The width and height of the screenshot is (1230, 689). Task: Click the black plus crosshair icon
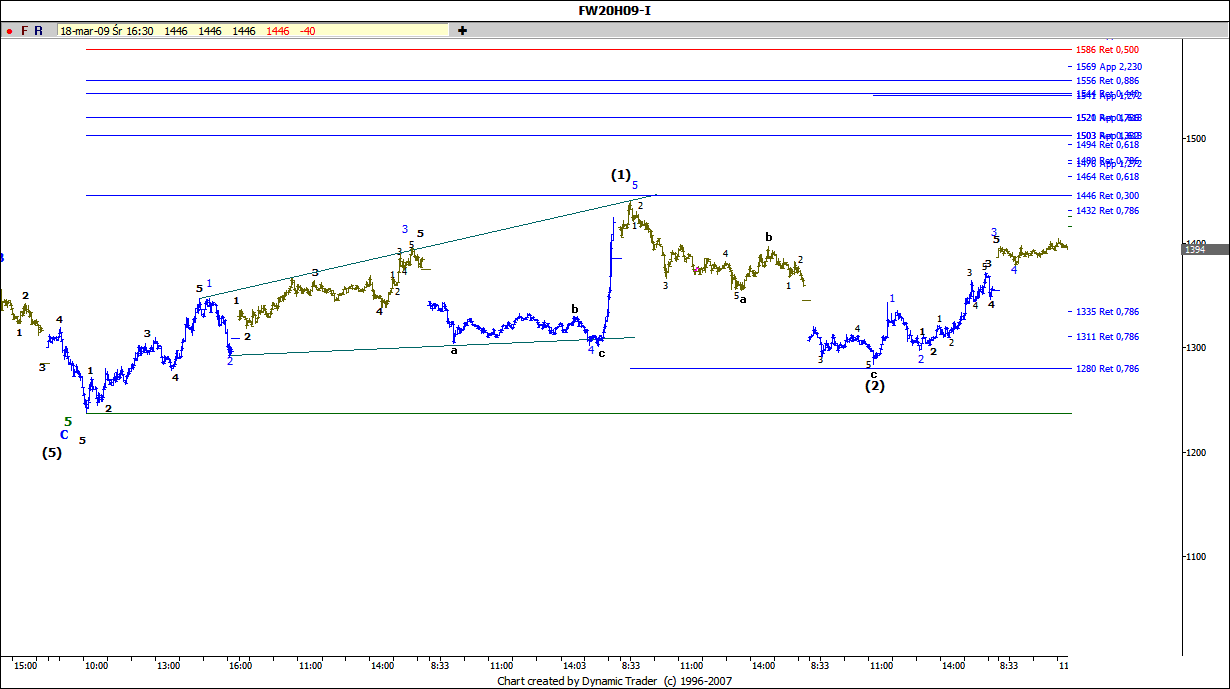coord(462,31)
